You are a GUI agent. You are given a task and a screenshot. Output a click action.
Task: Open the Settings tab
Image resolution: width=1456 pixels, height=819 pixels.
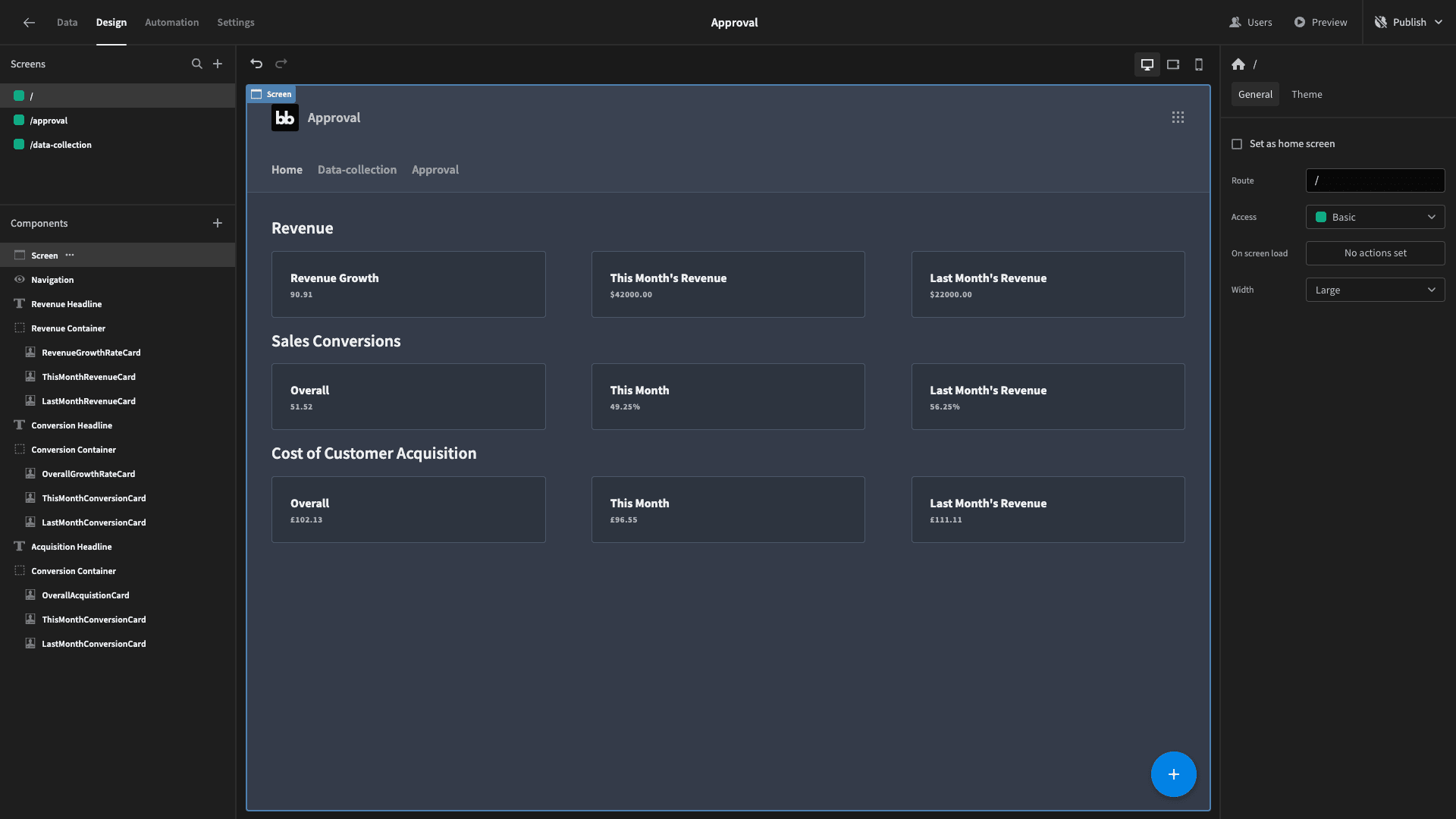[235, 23]
